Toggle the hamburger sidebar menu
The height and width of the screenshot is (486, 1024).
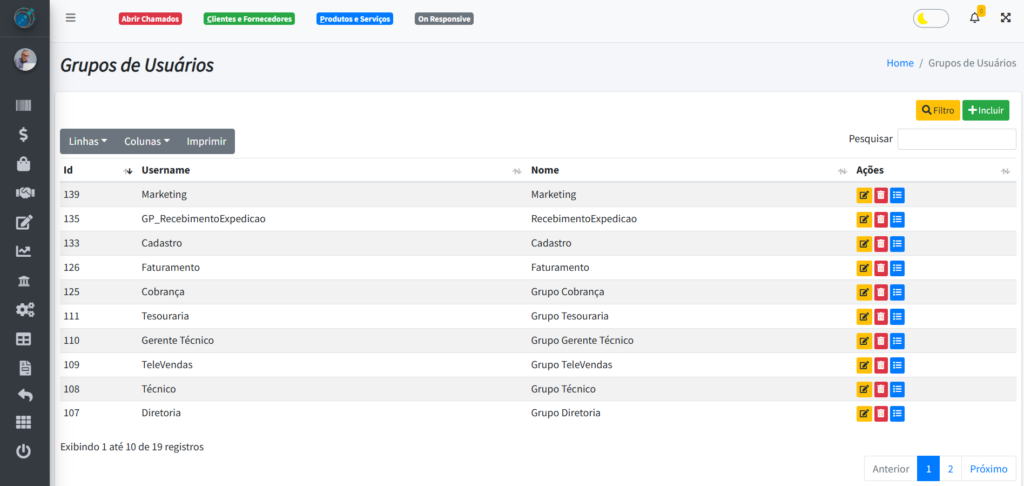pyautogui.click(x=70, y=18)
